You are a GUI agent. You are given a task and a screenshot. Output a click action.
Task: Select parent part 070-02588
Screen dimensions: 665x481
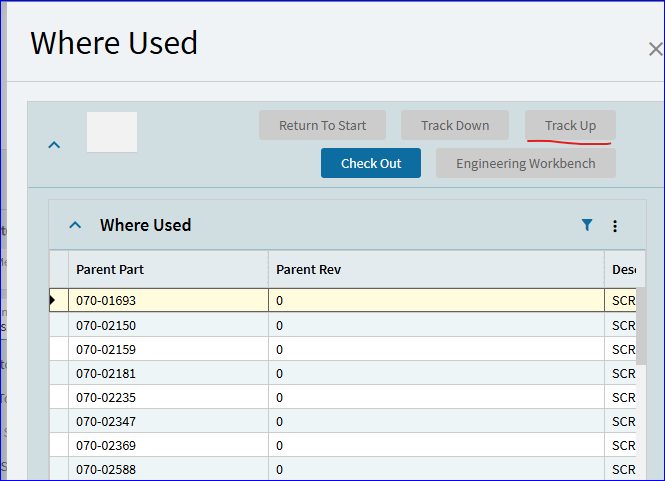(168, 469)
